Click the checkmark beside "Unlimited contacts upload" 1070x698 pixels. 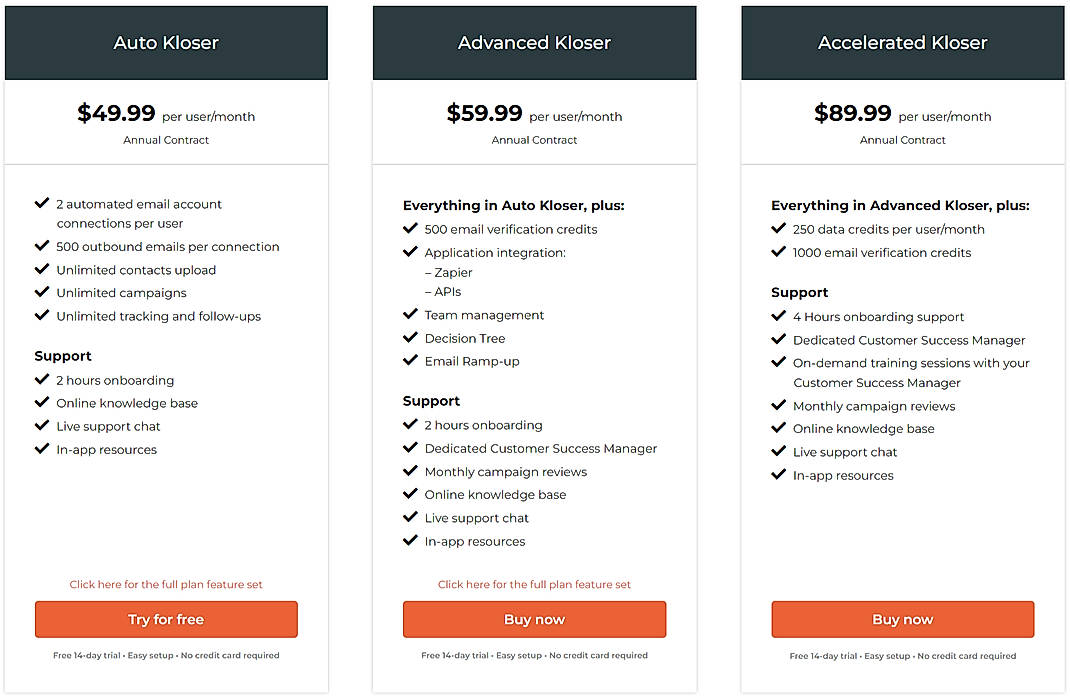point(42,270)
